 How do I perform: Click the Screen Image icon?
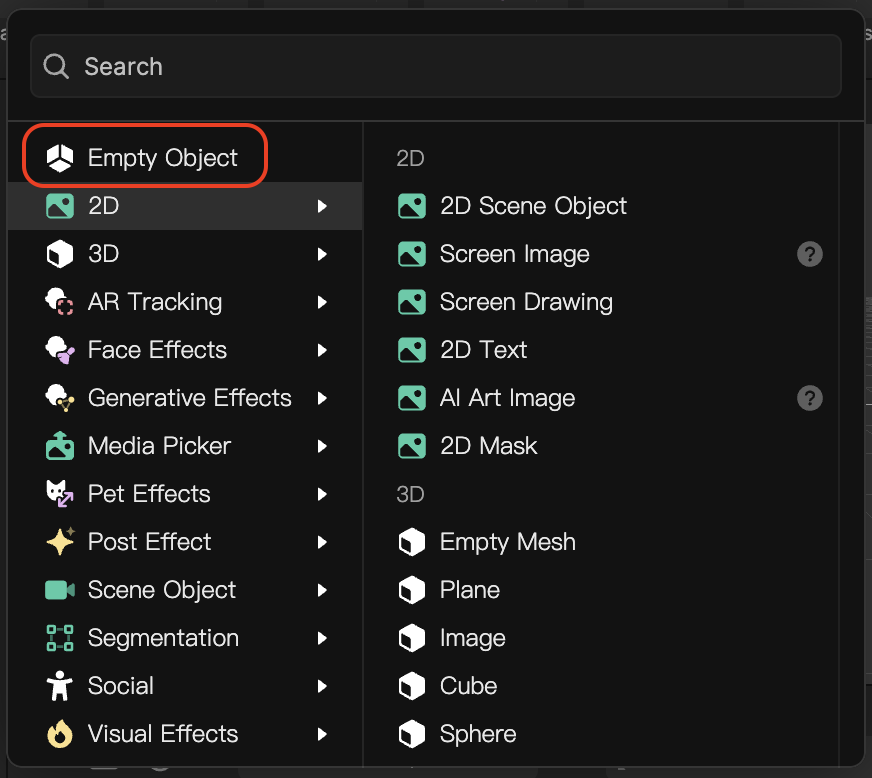click(412, 254)
